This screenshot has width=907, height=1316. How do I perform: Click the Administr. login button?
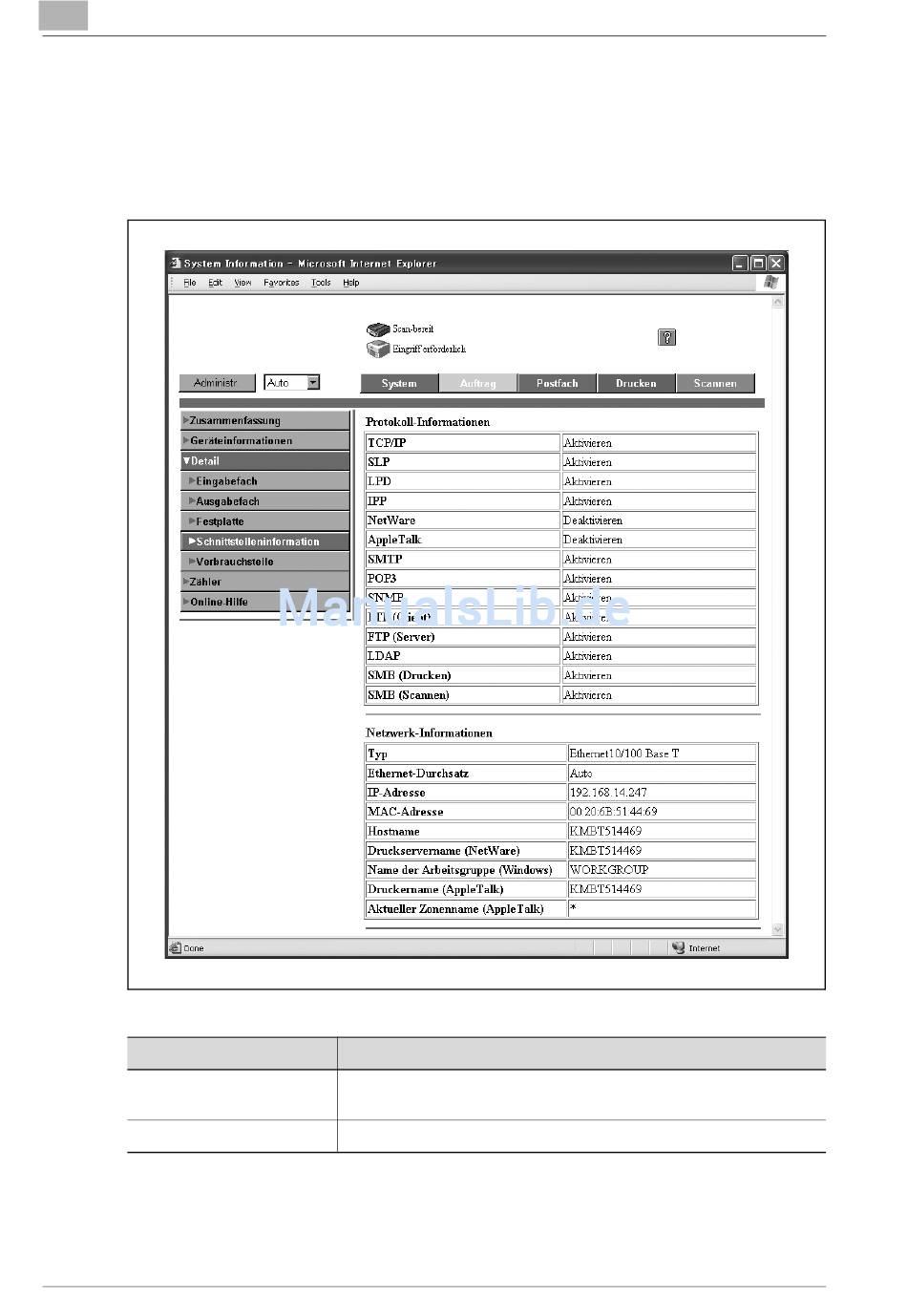[217, 383]
